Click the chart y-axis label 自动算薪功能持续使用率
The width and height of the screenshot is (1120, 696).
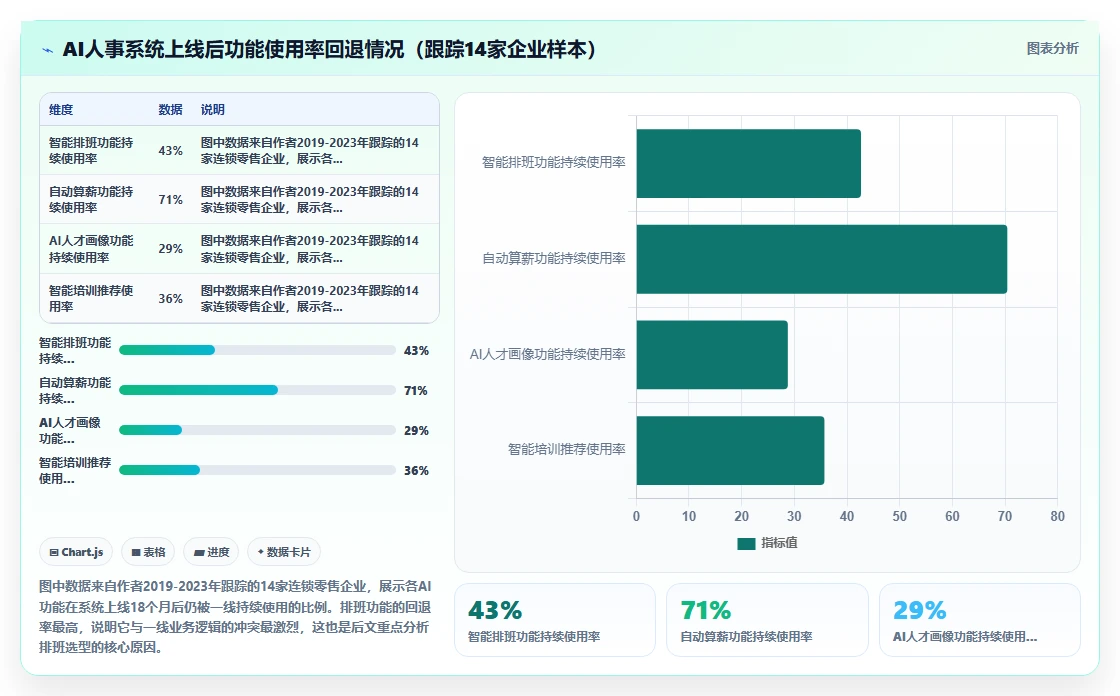coord(554,258)
